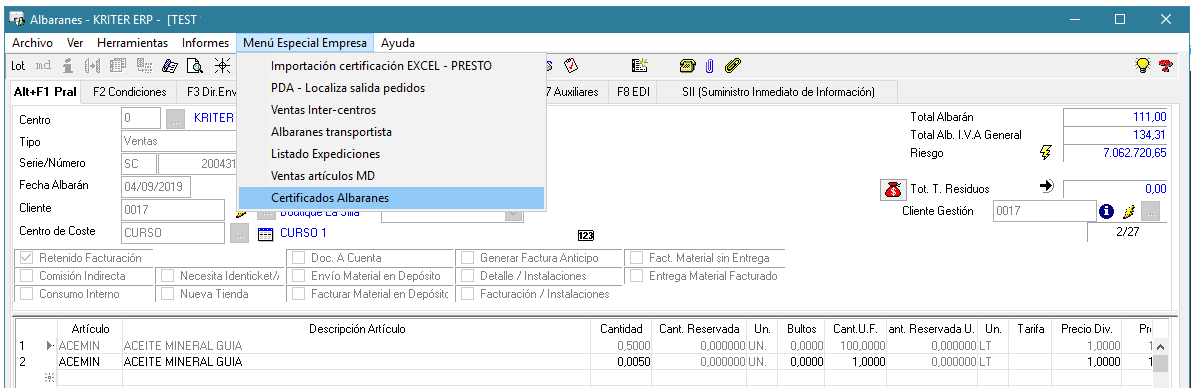Viewport: 1191px width, 388px height.
Task: Click the light bulb tips icon
Action: click(x=1142, y=66)
